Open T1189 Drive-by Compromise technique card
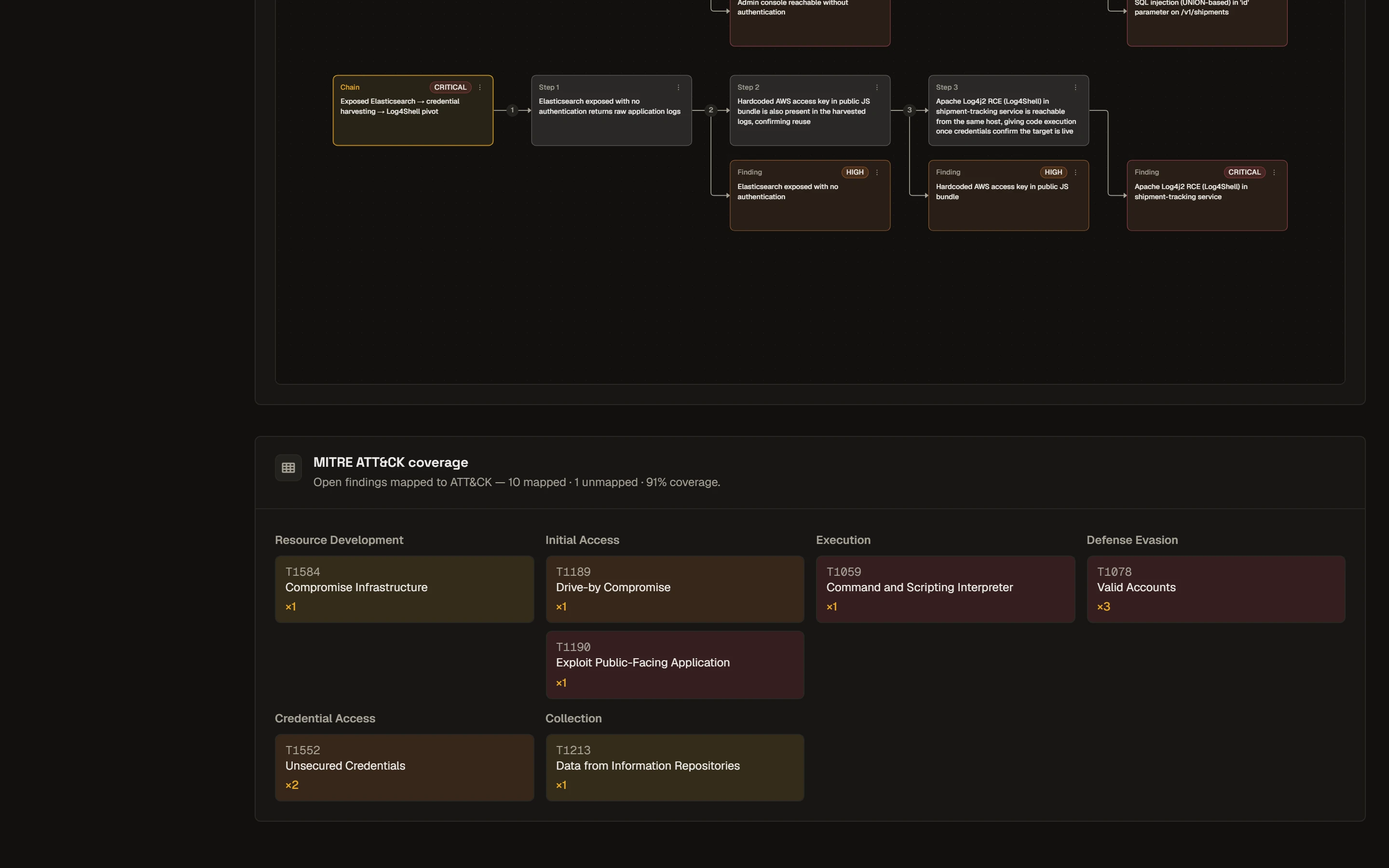Image resolution: width=1389 pixels, height=868 pixels. (x=675, y=589)
